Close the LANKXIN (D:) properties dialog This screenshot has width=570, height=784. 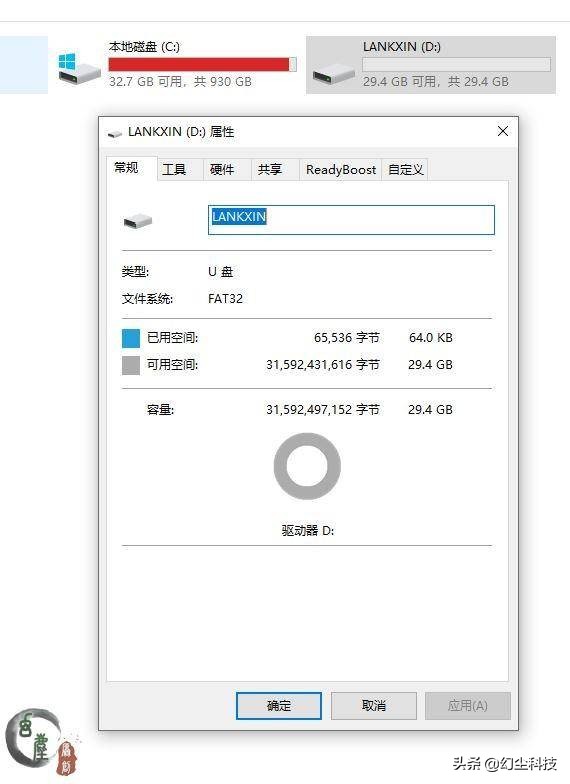point(503,131)
